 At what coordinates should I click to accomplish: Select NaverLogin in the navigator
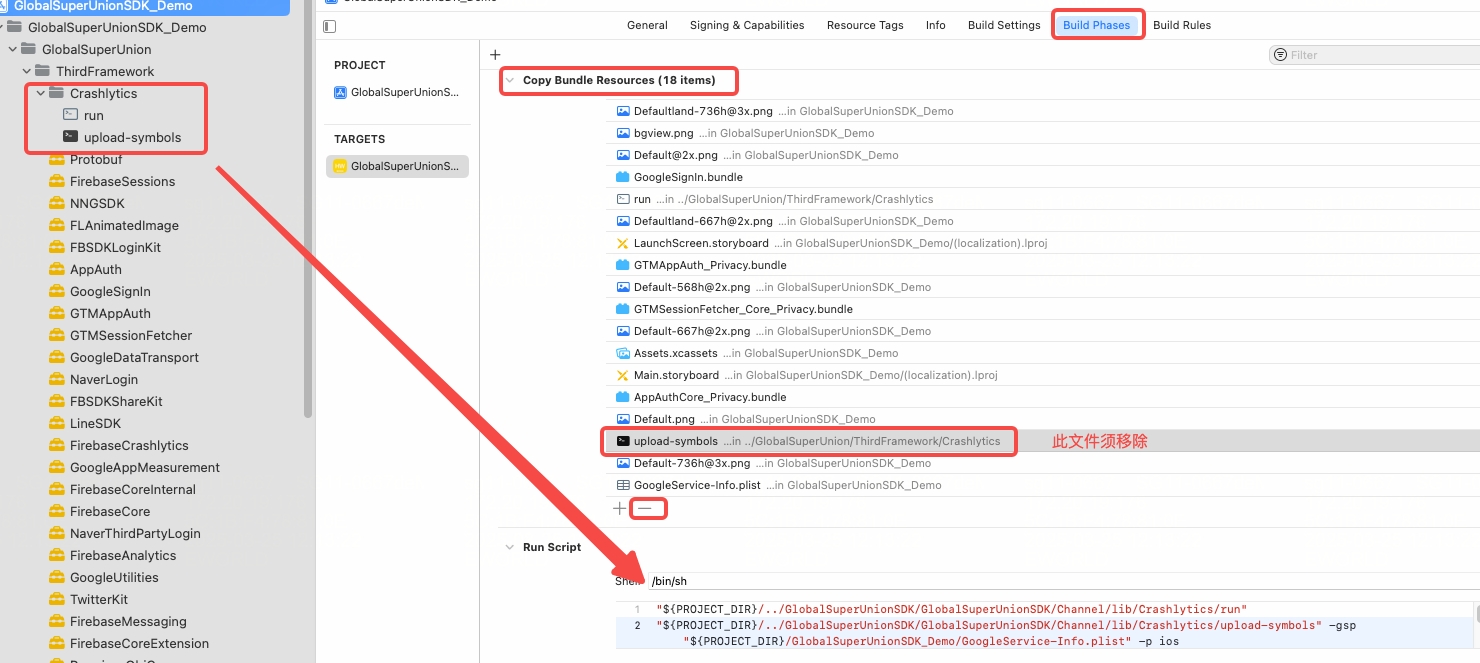[x=104, y=379]
